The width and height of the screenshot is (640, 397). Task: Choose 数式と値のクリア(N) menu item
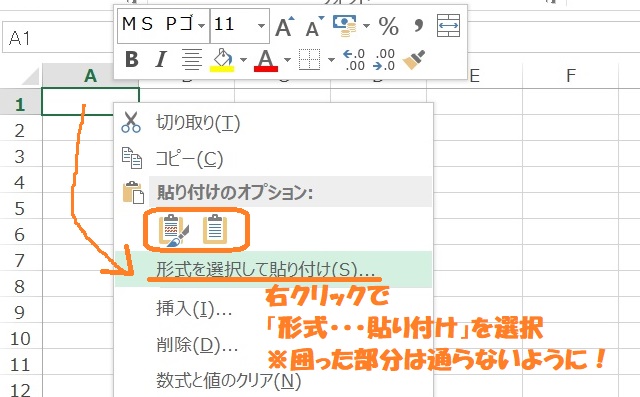tap(273, 381)
